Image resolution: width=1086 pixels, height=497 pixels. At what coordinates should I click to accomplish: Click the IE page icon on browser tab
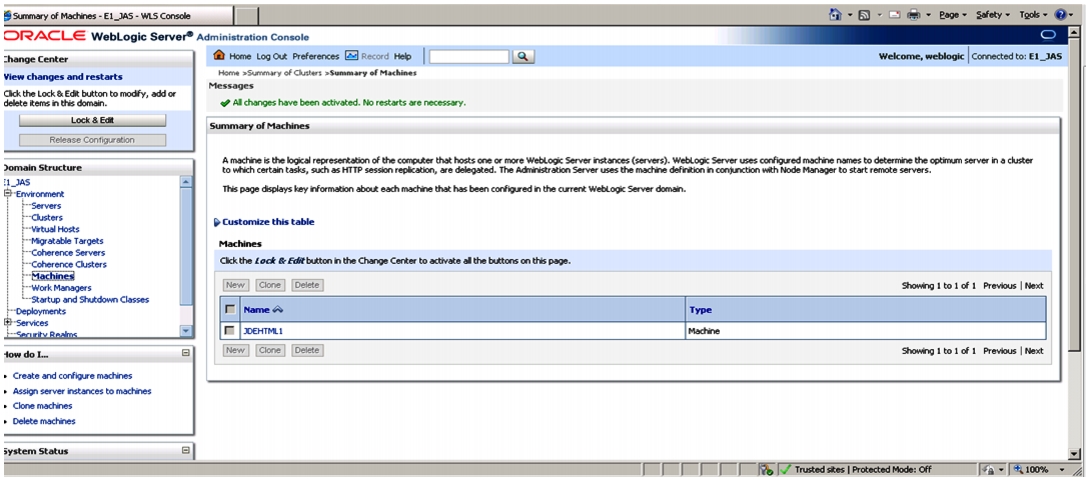pos(8,16)
